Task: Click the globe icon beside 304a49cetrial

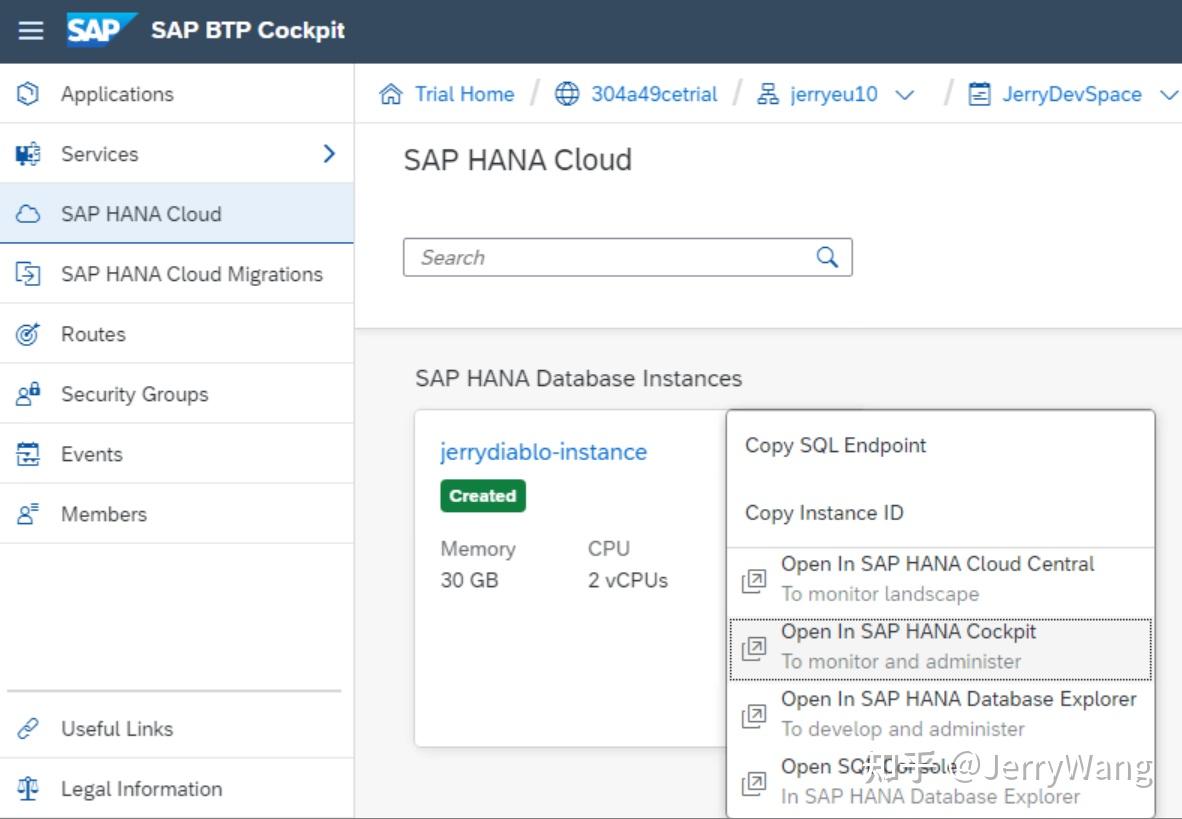Action: (x=567, y=93)
